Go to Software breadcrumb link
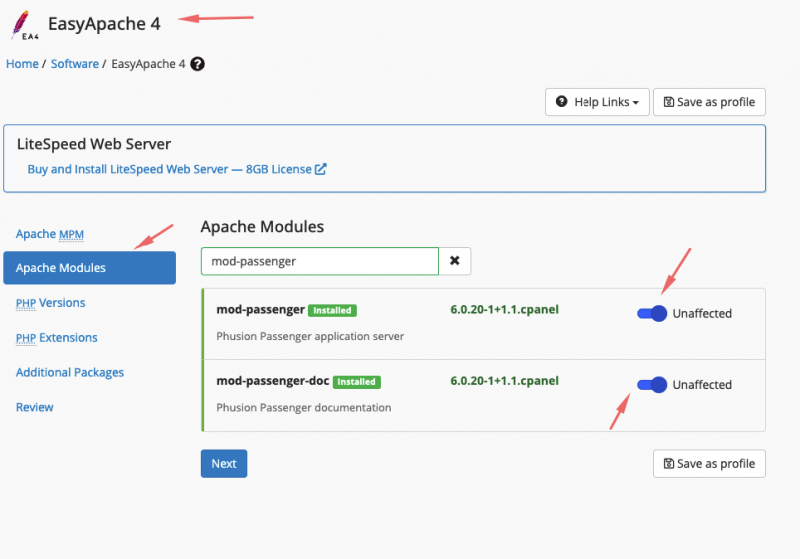 click(x=74, y=64)
